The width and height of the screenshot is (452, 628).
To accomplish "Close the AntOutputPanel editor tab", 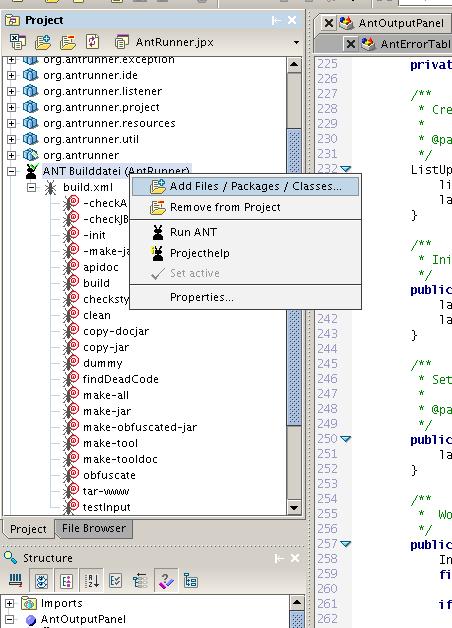I will (328, 23).
